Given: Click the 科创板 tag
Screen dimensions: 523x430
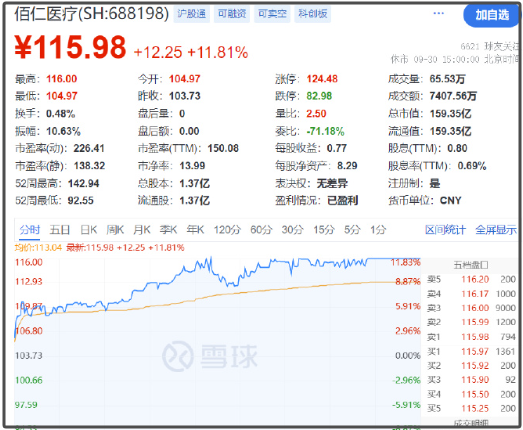Looking at the screenshot, I should tap(313, 14).
